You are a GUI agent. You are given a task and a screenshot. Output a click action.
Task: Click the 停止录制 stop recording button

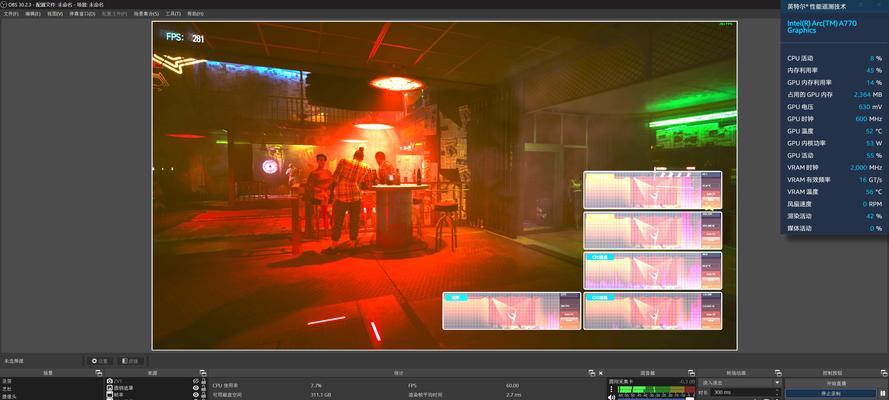(831, 393)
